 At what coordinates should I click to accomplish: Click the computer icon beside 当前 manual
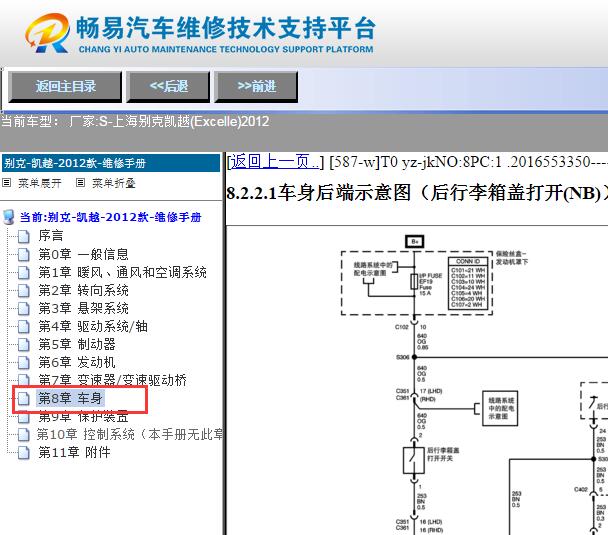click(9, 217)
